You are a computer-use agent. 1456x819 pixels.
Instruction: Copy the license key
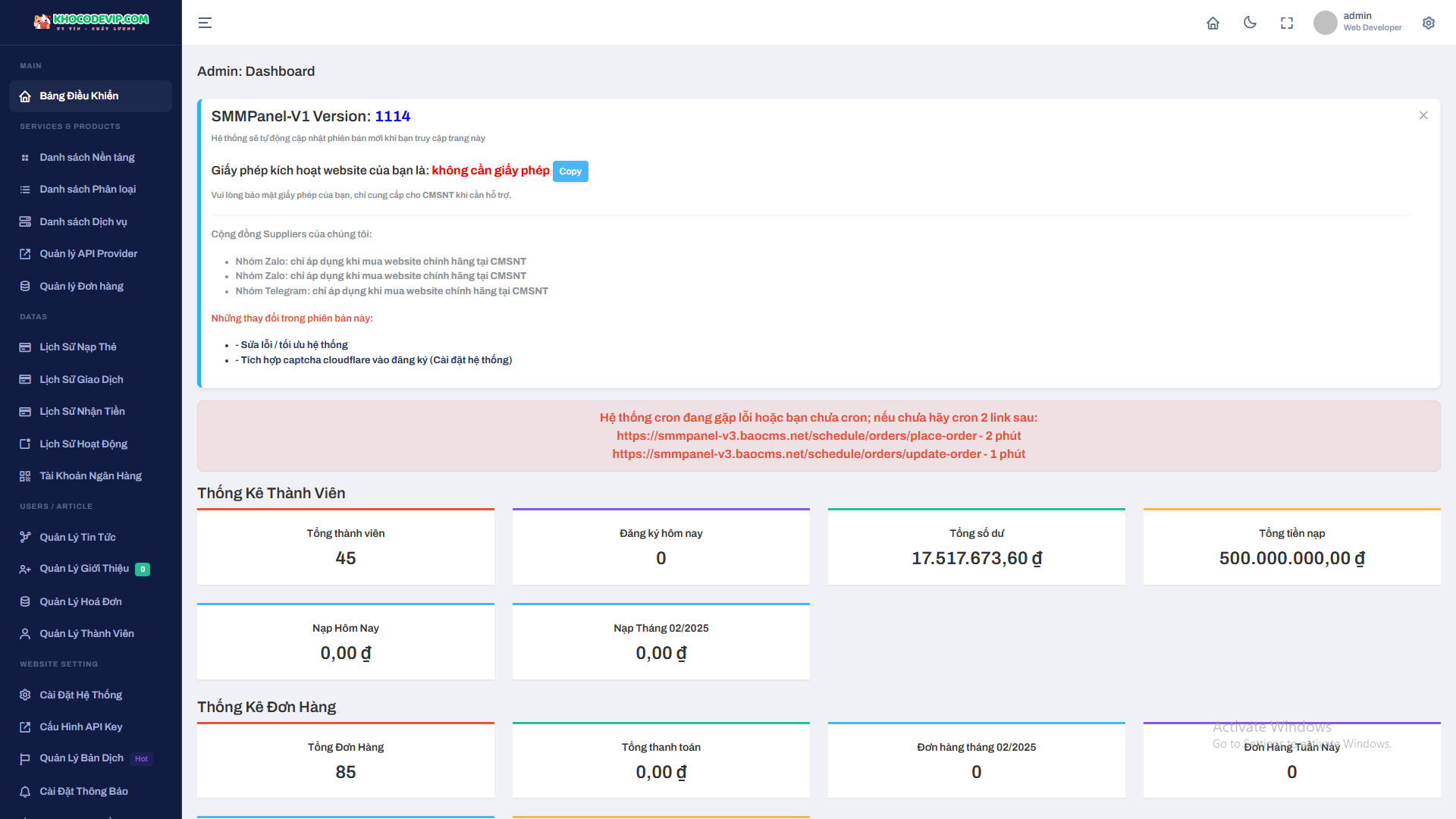[x=570, y=171]
